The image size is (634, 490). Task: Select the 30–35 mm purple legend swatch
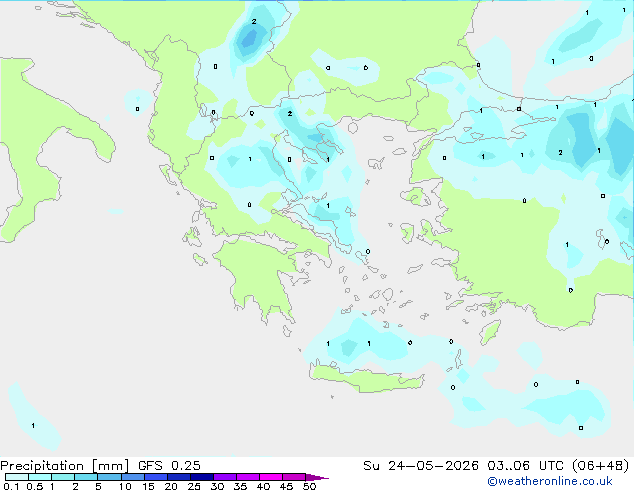(x=224, y=477)
